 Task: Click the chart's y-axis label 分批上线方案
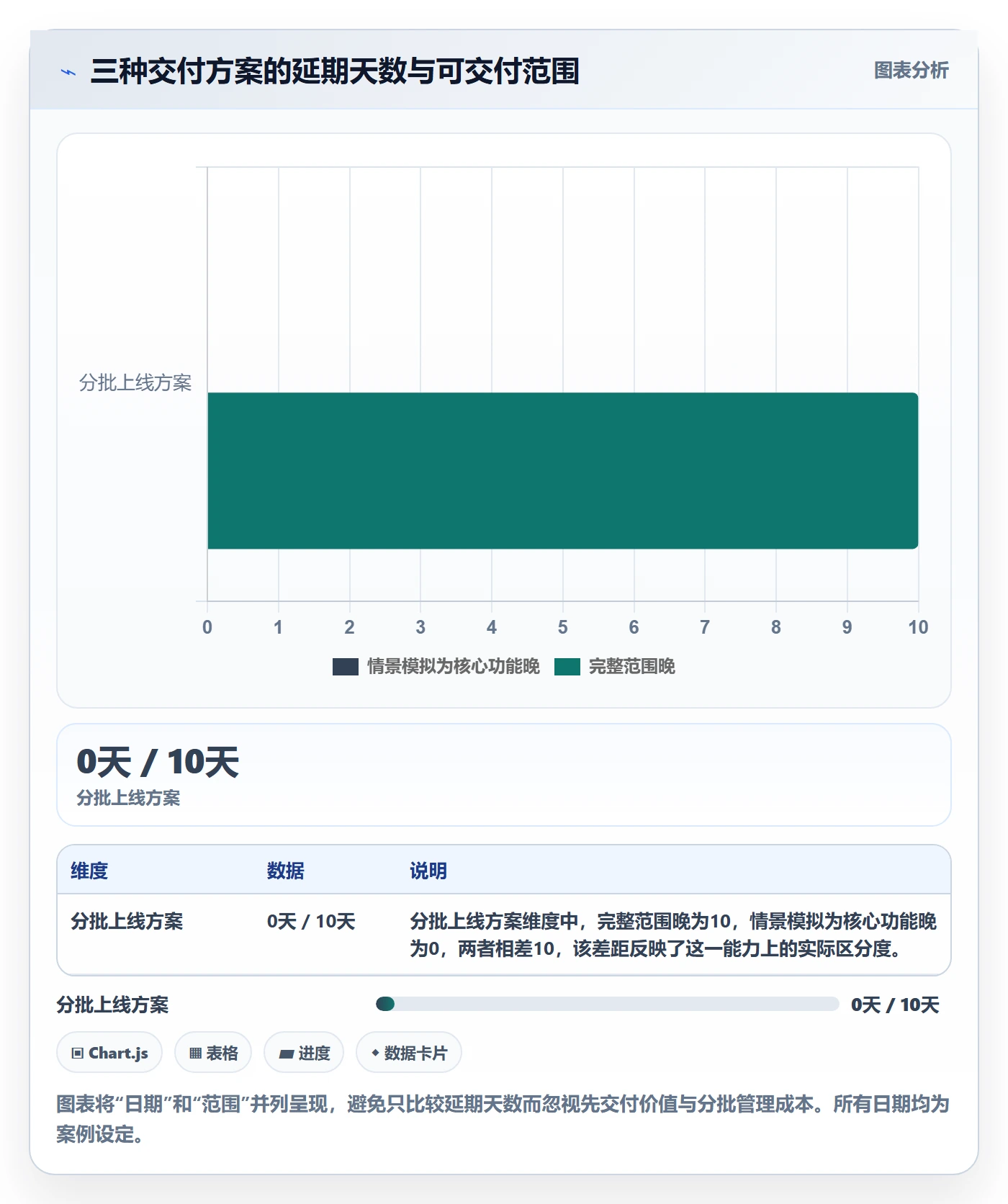pyautogui.click(x=135, y=383)
